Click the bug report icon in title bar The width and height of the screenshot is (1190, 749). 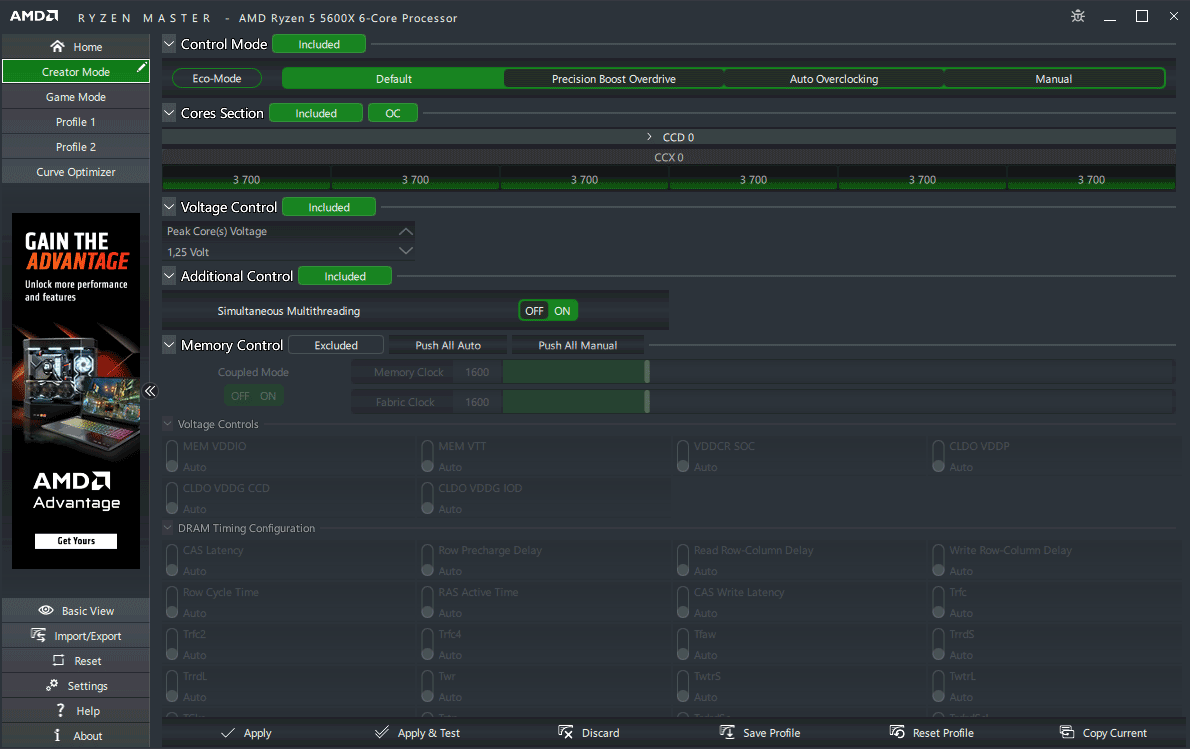pyautogui.click(x=1077, y=16)
